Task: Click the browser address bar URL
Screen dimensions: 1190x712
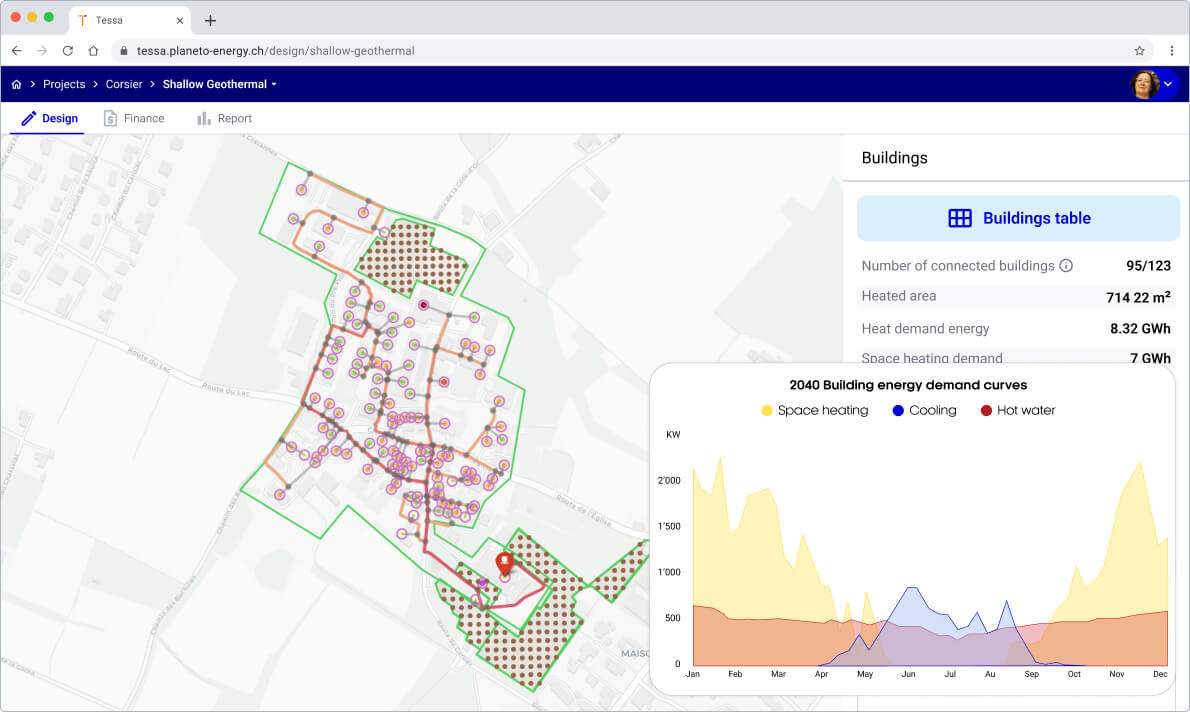Action: pos(276,50)
